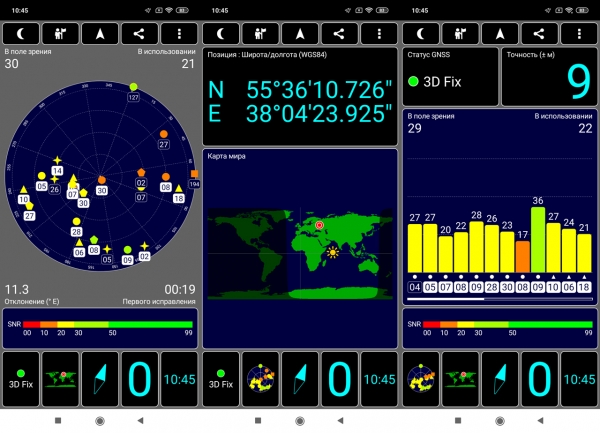
Task: Open three-dot overflow menu in middle screen
Action: pos(379,34)
